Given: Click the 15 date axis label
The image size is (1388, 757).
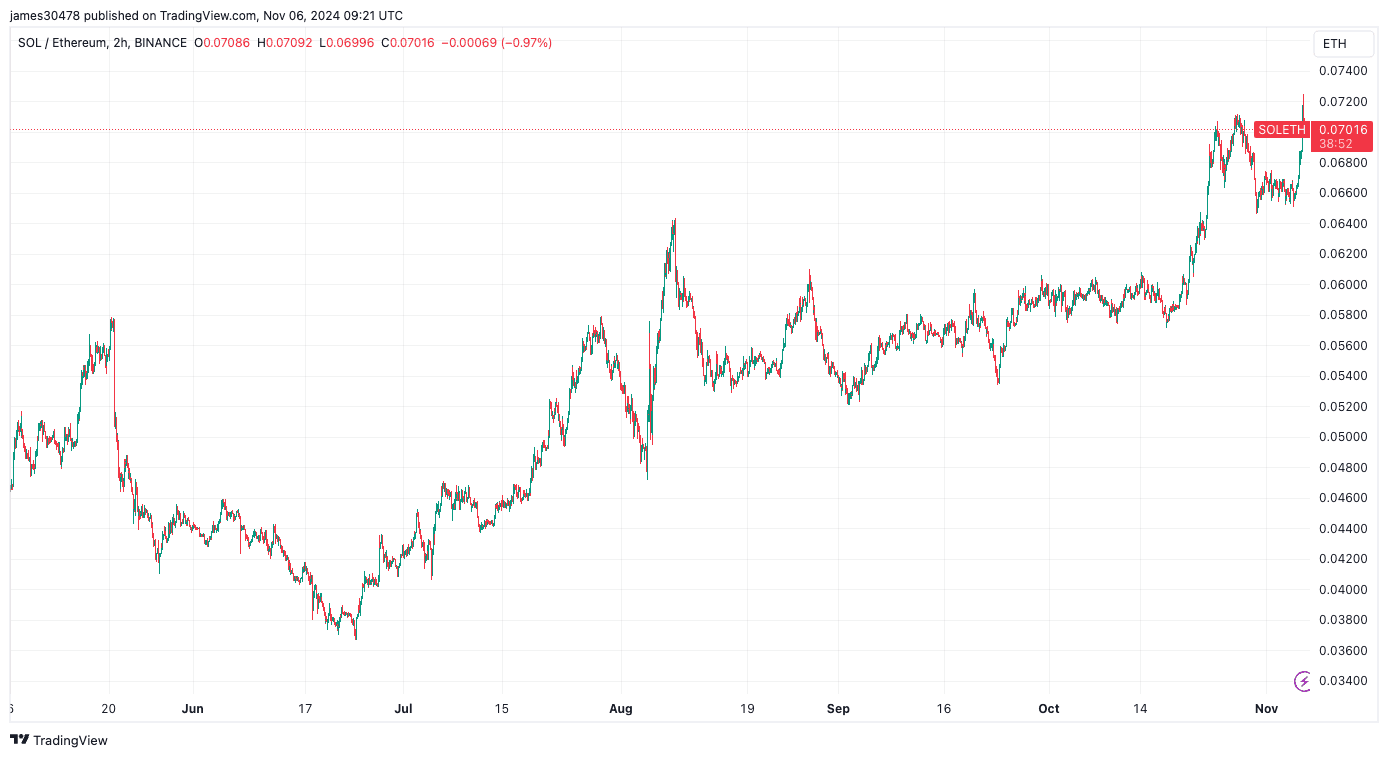Looking at the screenshot, I should click(501, 709).
